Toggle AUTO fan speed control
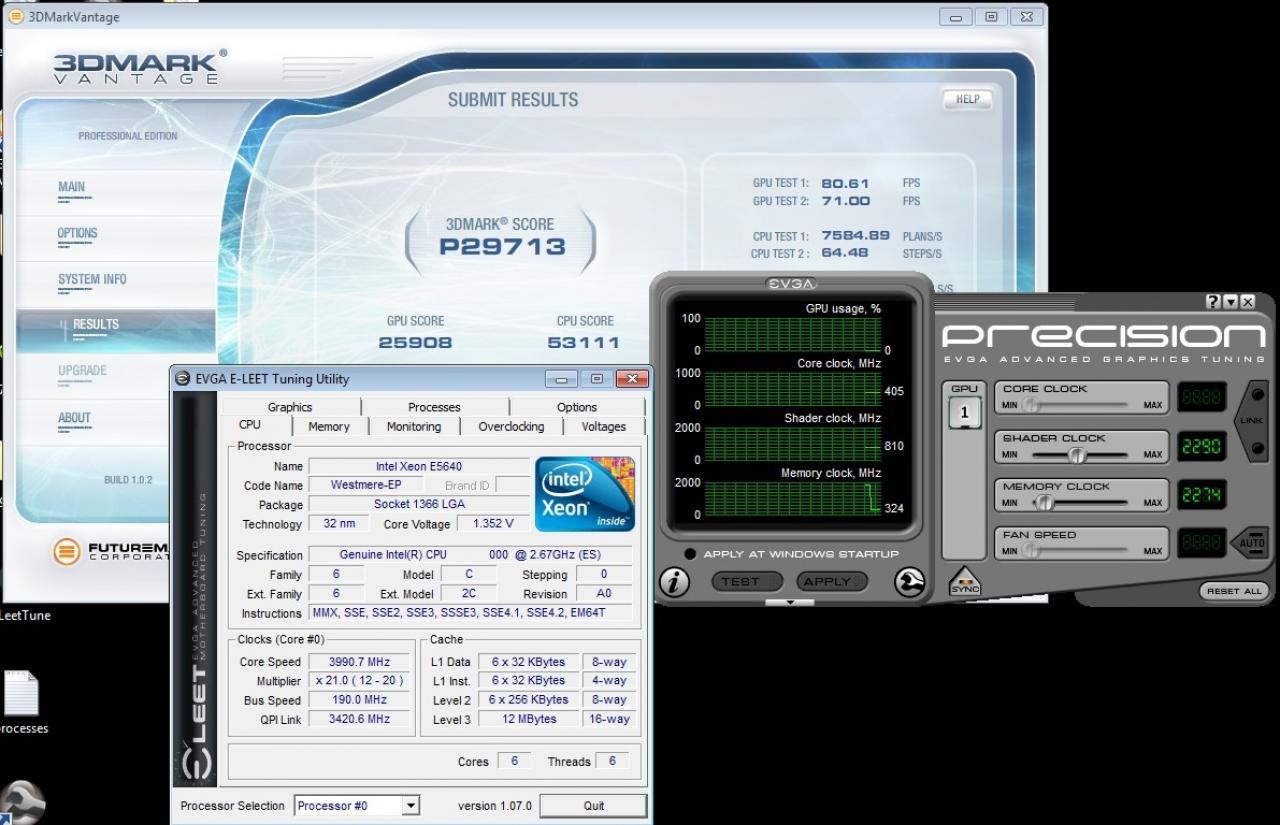Screen dimensions: 1280x825 click(1252, 543)
